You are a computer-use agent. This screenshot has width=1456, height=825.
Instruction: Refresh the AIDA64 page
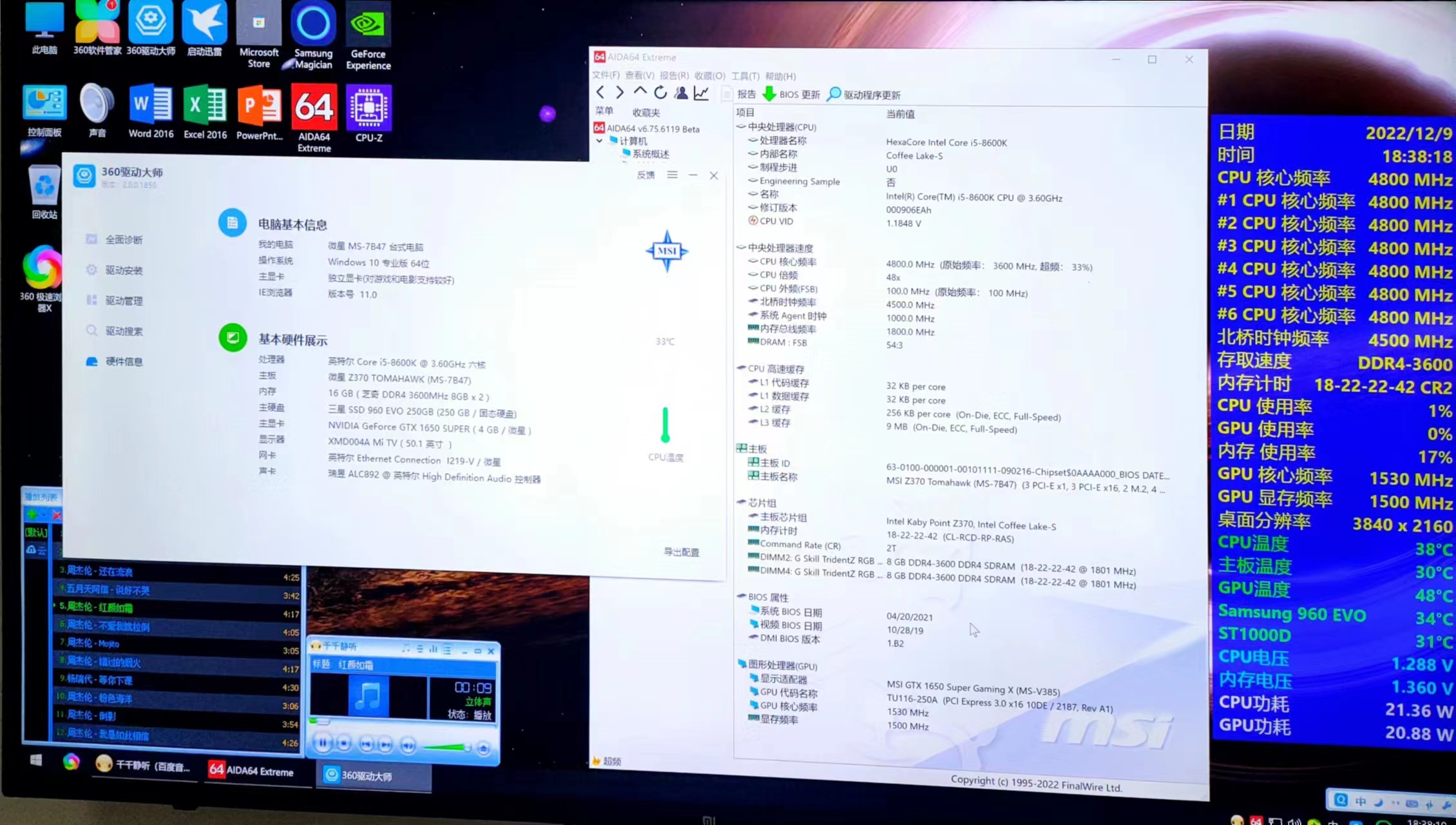pyautogui.click(x=660, y=93)
